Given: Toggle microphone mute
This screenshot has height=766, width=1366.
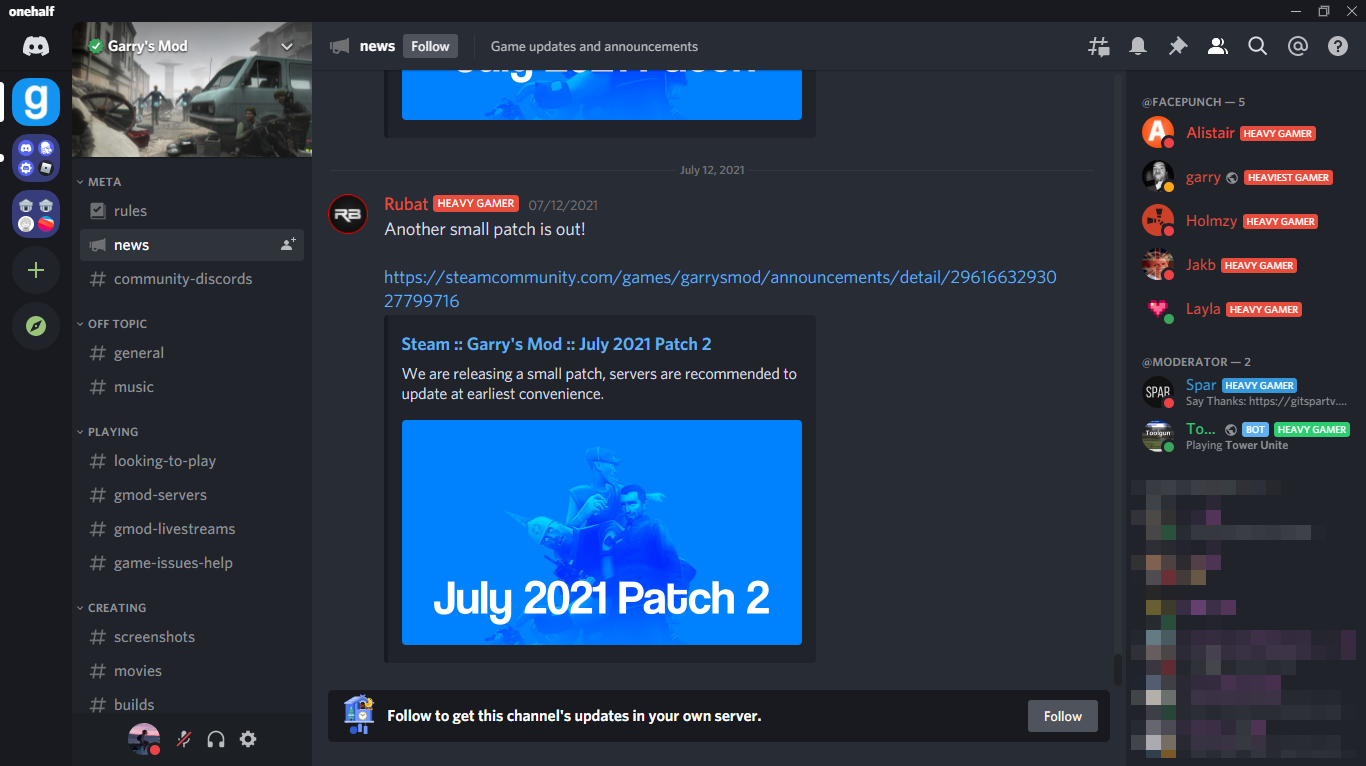Looking at the screenshot, I should (x=184, y=739).
